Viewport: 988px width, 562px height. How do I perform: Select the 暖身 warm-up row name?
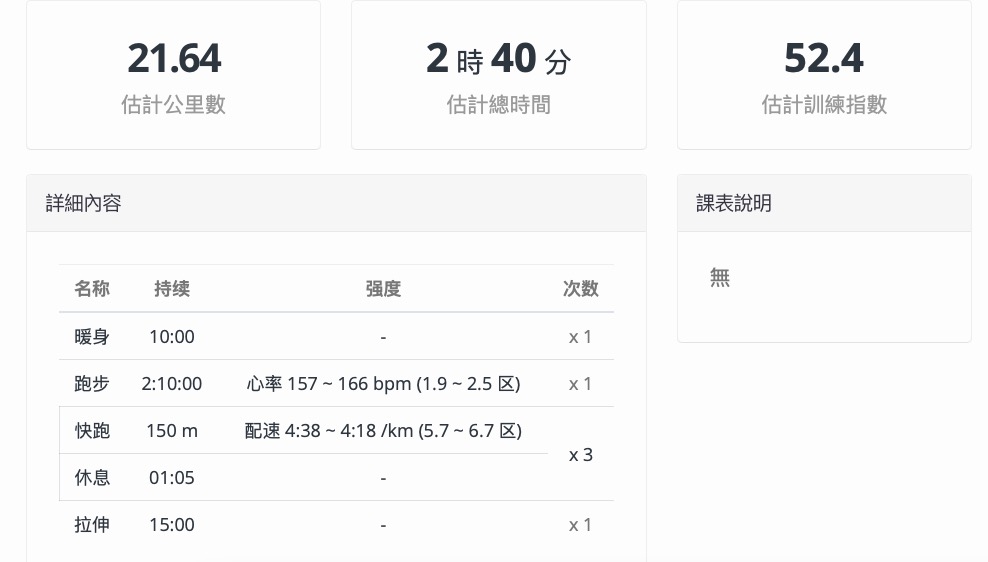(92, 337)
